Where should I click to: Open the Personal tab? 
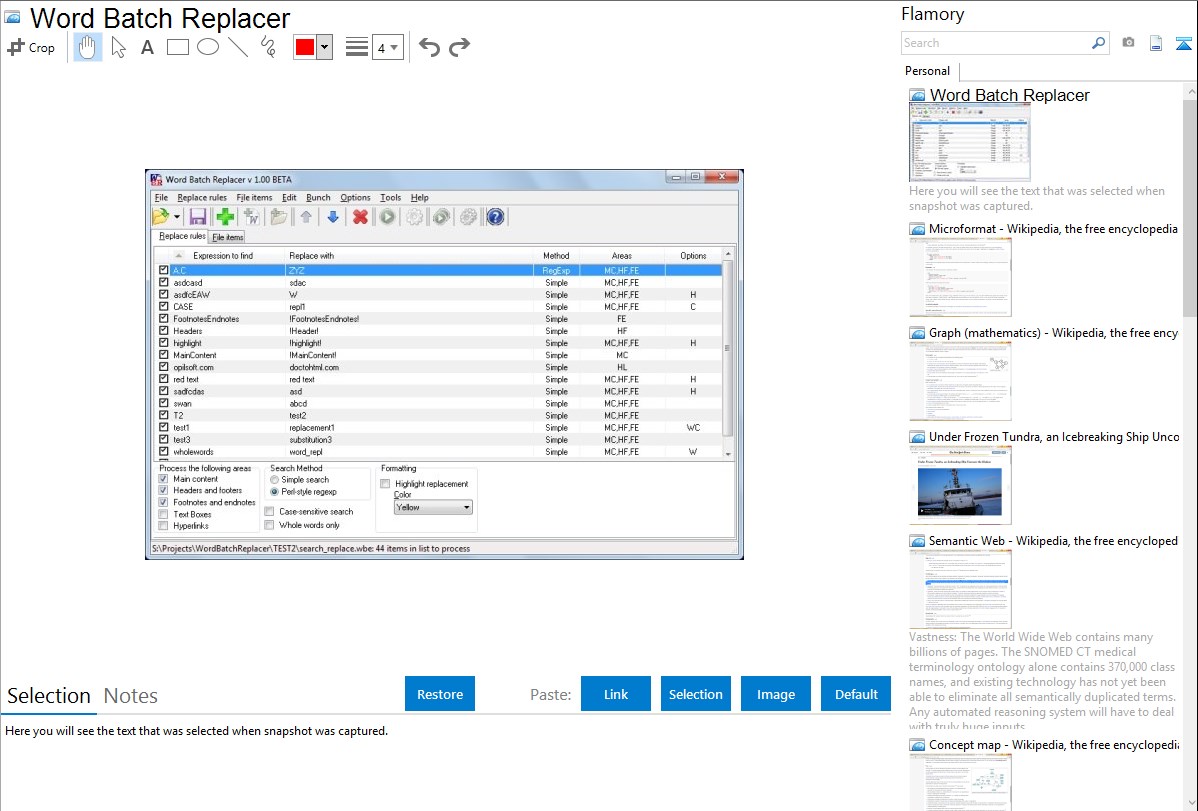927,71
